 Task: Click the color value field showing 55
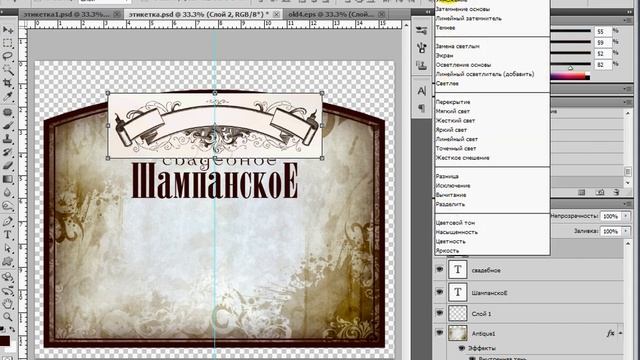point(602,31)
